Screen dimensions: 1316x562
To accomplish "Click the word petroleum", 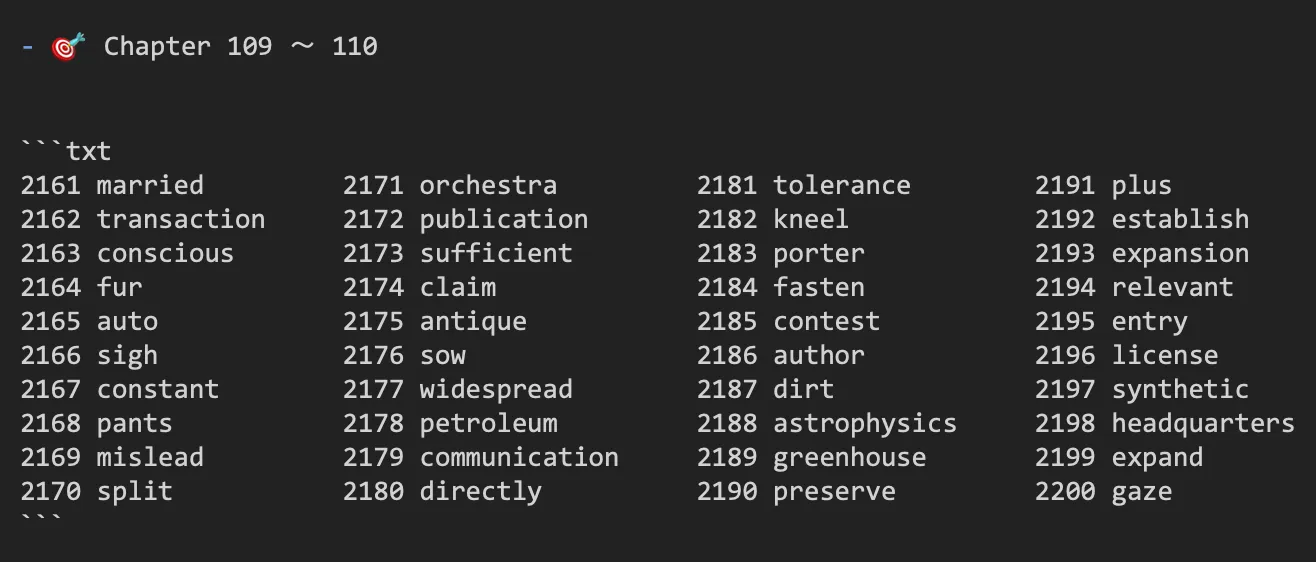I will (489, 424).
